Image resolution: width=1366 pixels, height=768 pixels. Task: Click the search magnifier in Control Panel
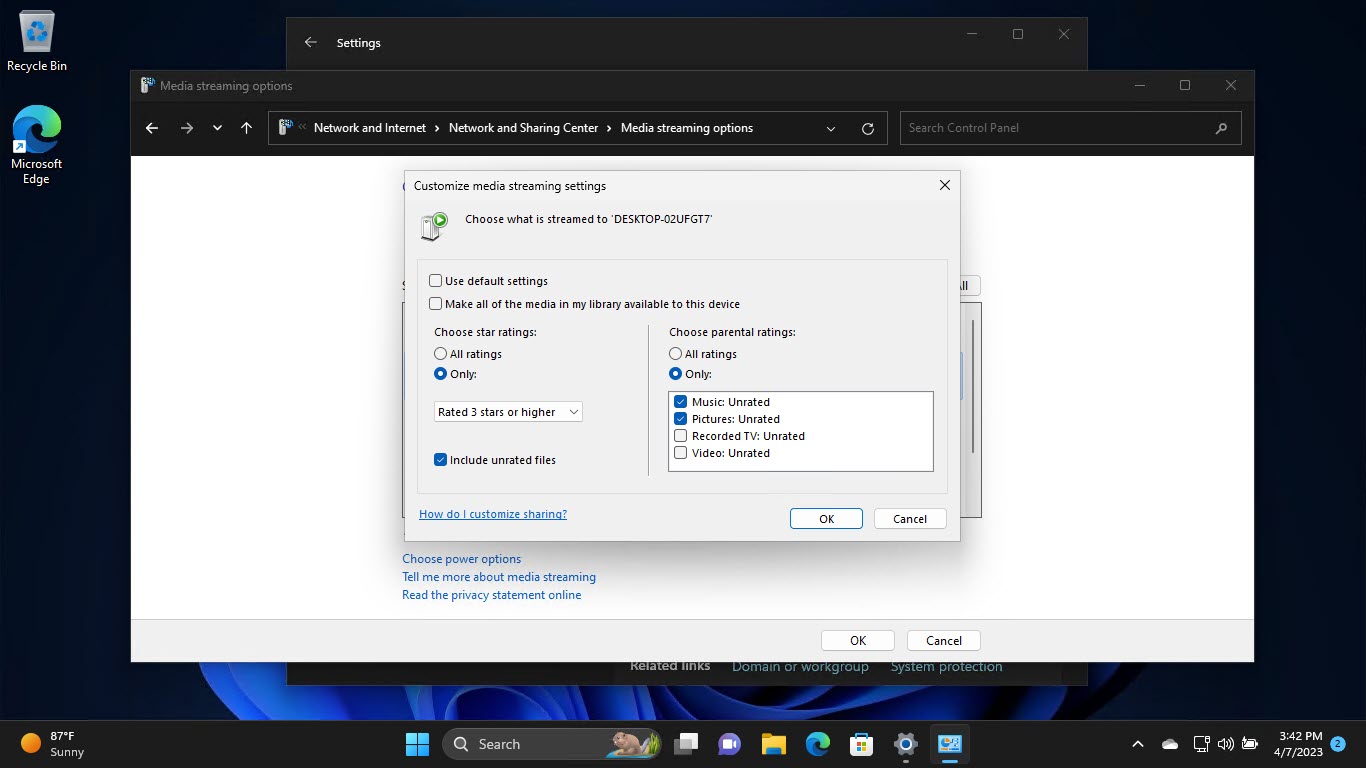[1221, 128]
